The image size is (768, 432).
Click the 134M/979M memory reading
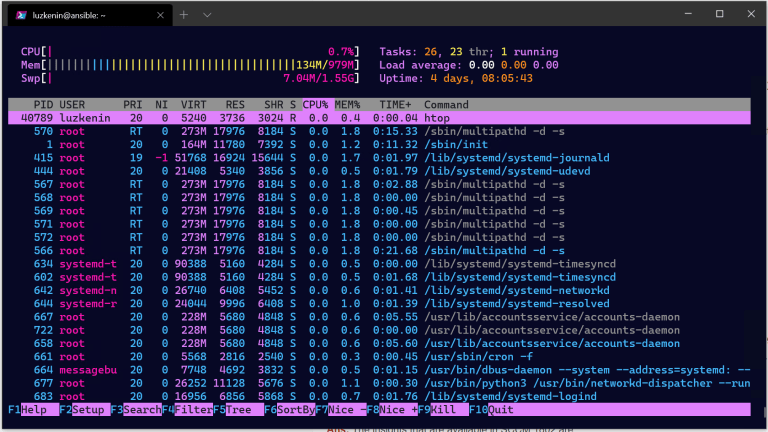click(325, 65)
